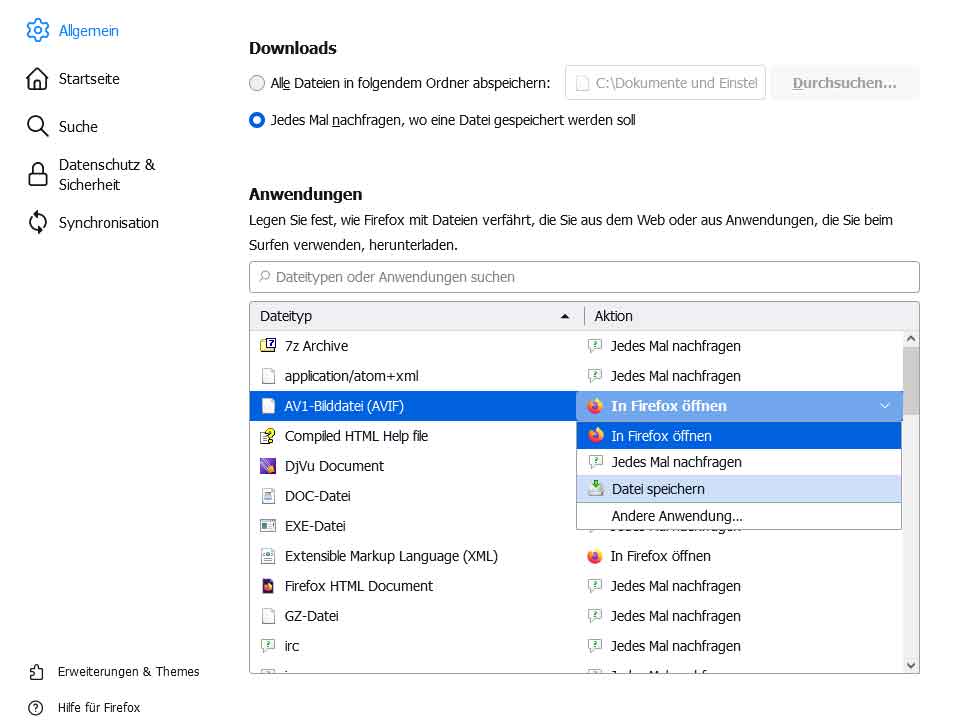962x720 pixels.
Task: Choose 'Jedes Mal nachfragen' from dropdown list
Action: pos(739,462)
